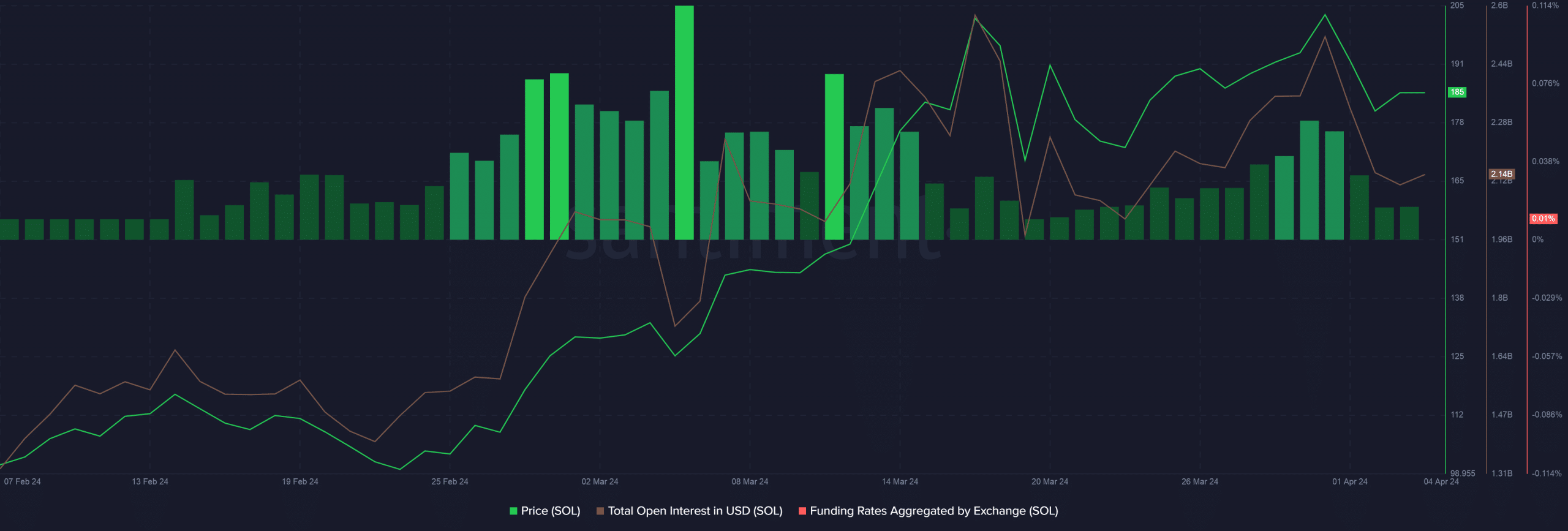This screenshot has width=1568, height=531.
Task: Select the 26 Mar 24 date label
Action: pyautogui.click(x=1200, y=481)
